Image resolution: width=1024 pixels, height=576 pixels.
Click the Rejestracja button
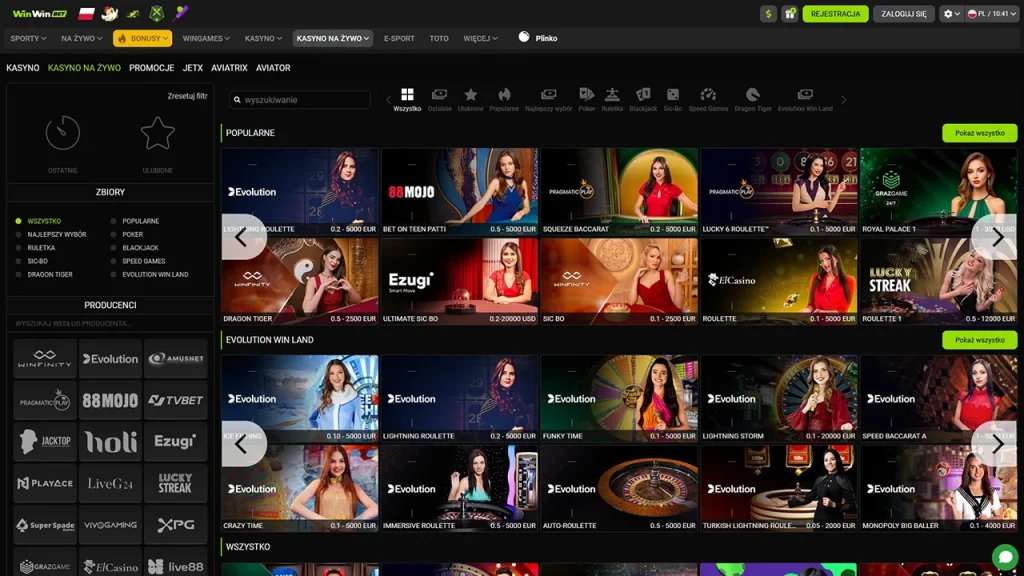835,14
